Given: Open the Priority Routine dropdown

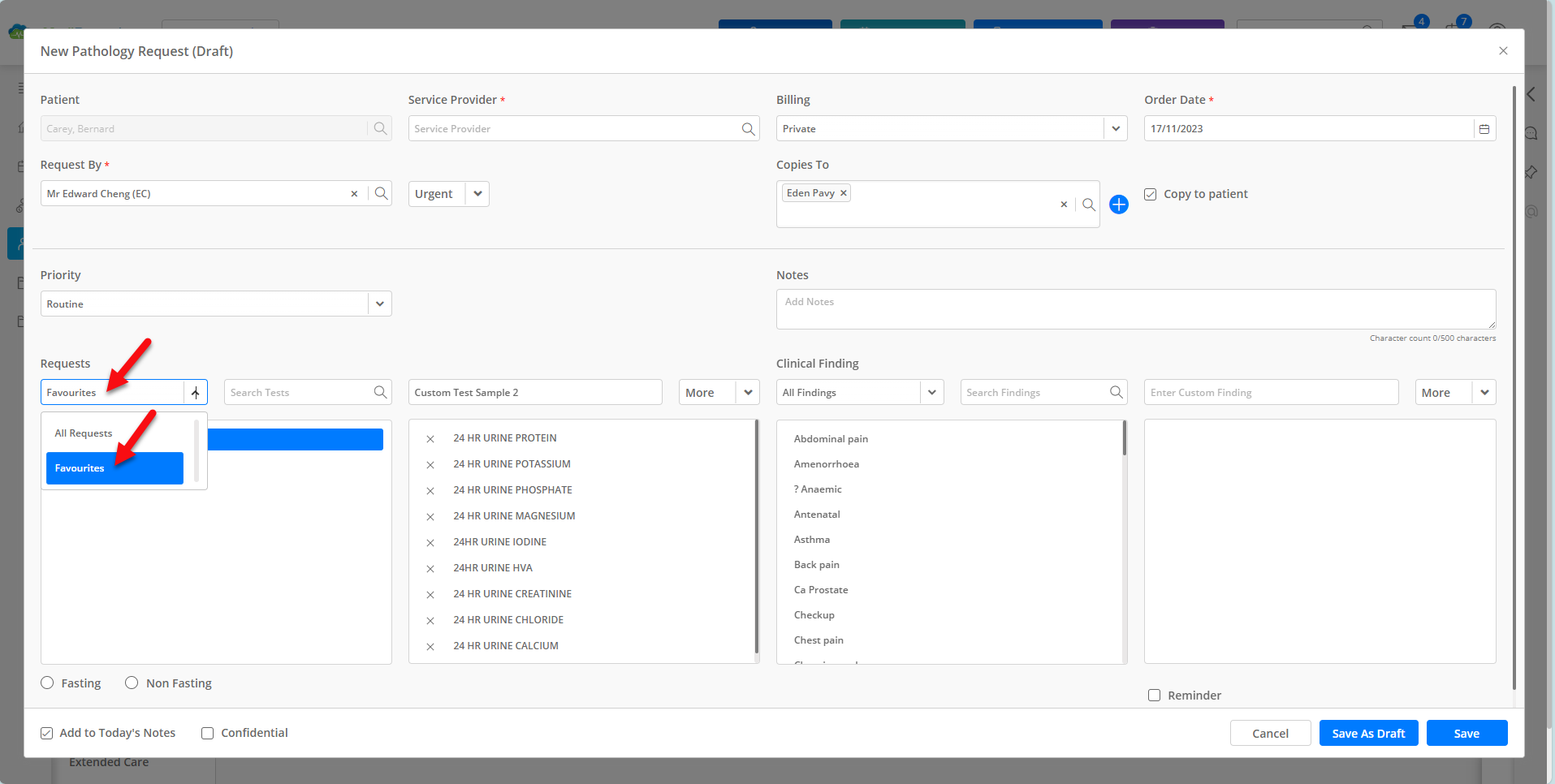Looking at the screenshot, I should [x=379, y=304].
